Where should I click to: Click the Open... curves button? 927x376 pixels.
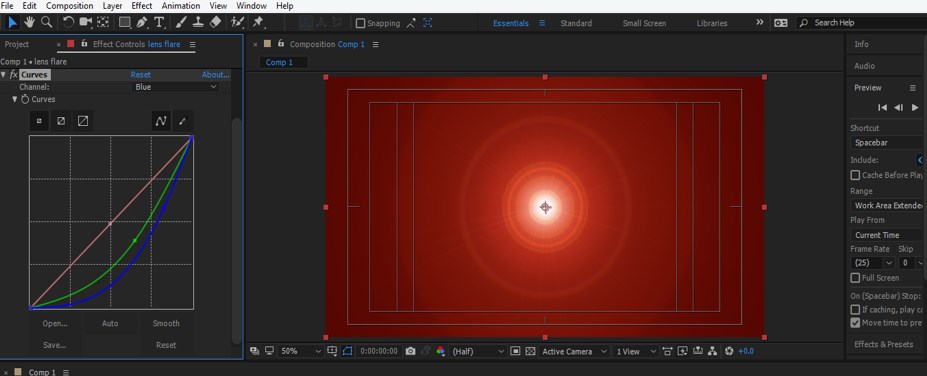point(55,323)
